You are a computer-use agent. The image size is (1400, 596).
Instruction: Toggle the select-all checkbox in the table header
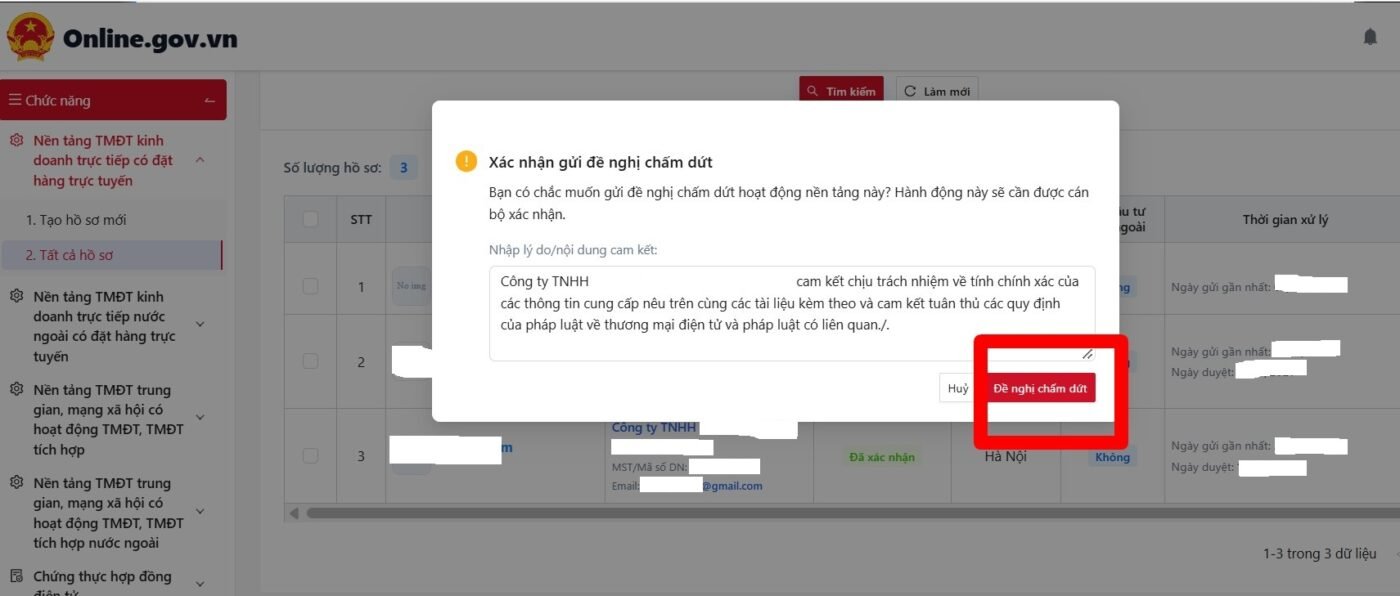pos(310,219)
